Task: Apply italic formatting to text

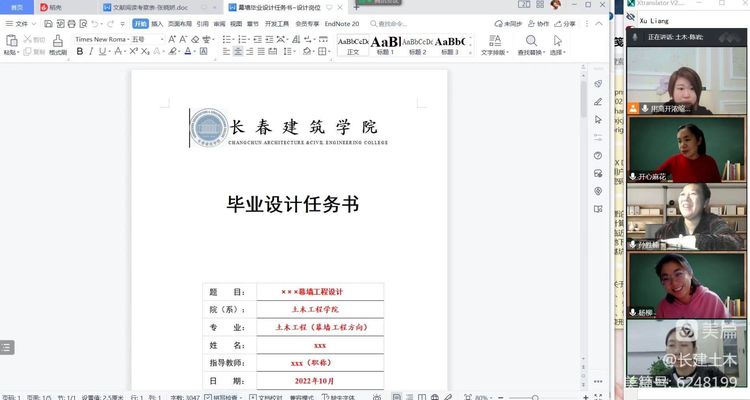Action: 90,51
